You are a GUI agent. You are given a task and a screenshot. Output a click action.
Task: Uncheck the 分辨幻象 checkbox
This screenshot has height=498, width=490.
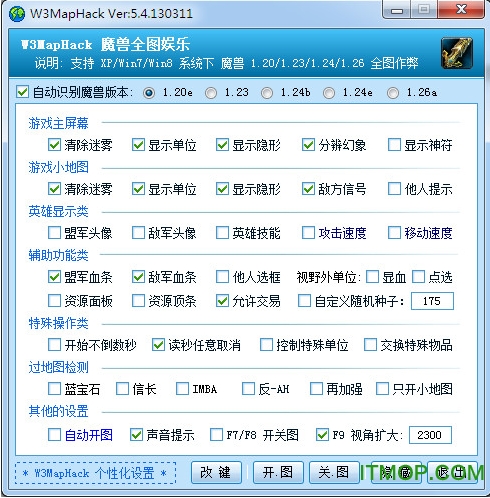pos(308,145)
